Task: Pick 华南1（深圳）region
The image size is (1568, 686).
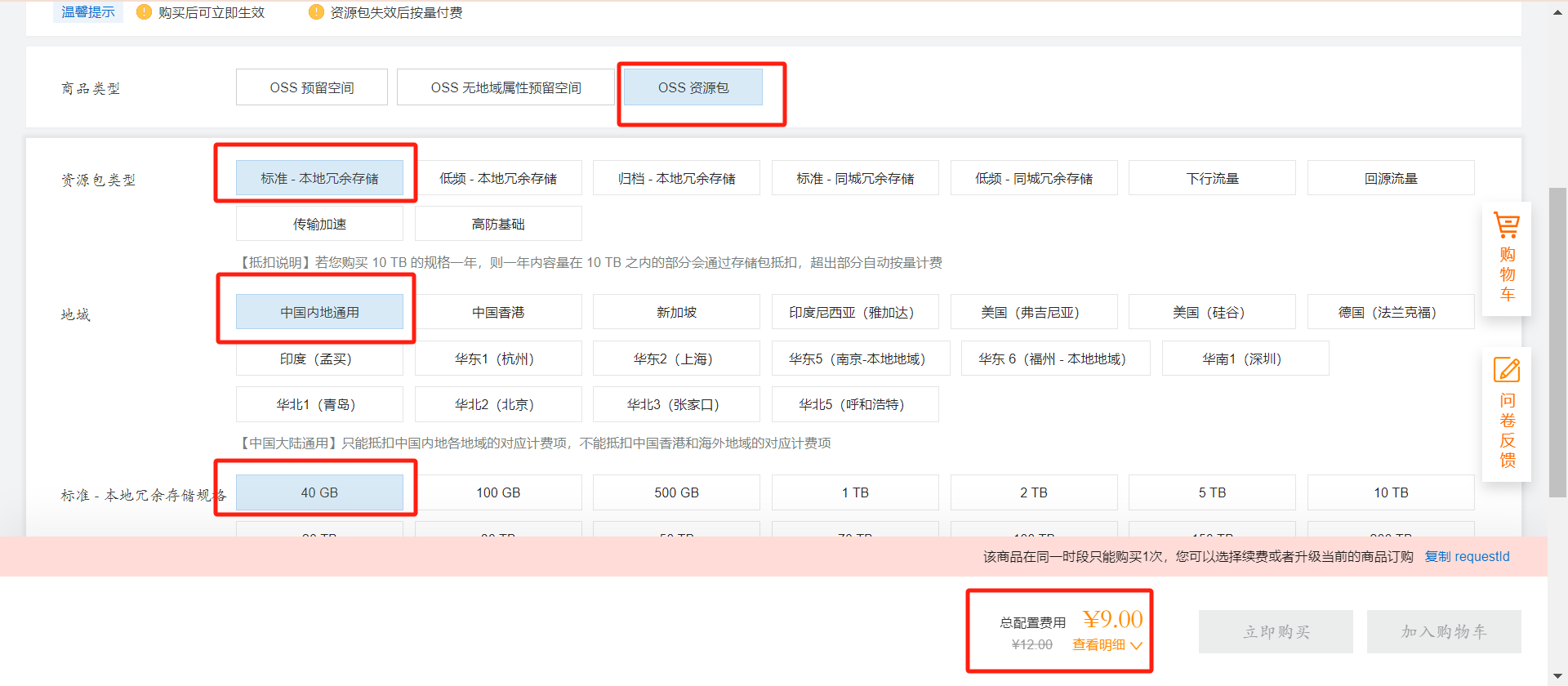Action: pos(1245,359)
